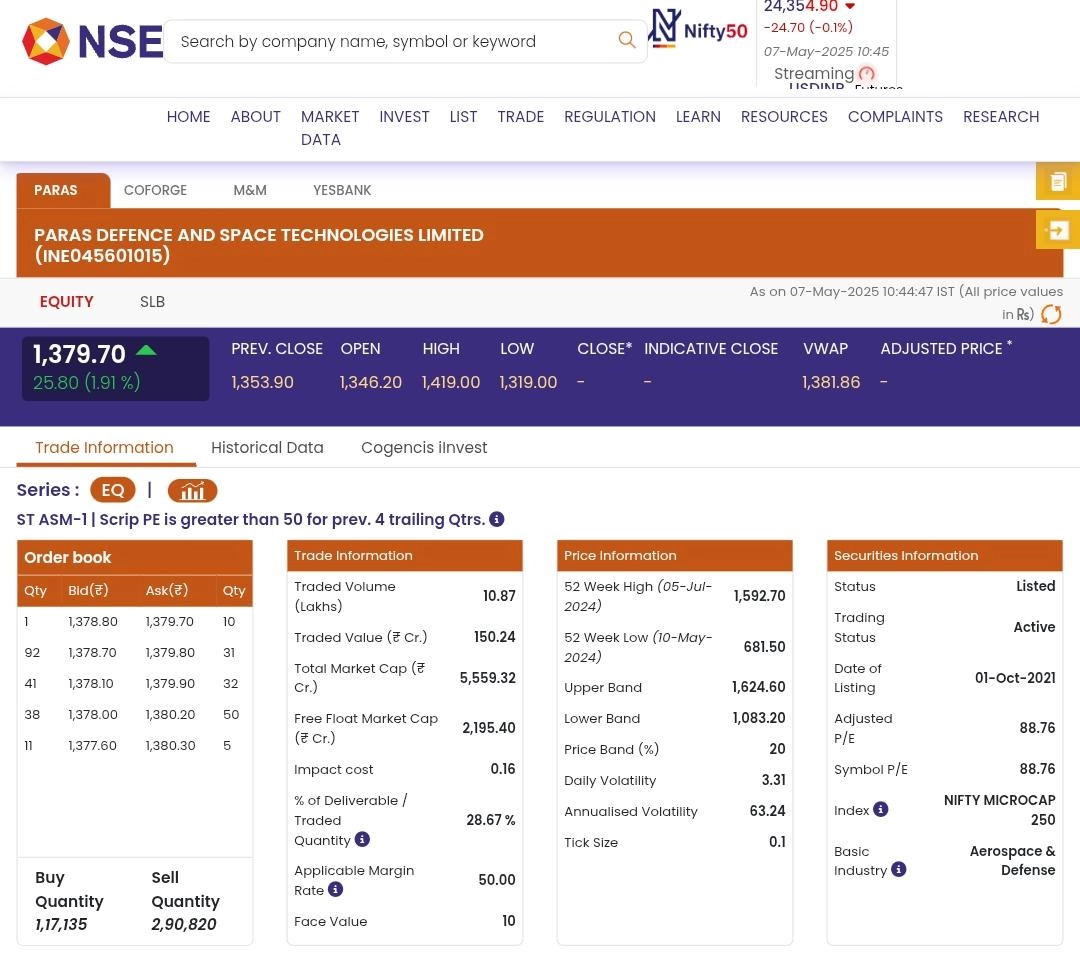
Task: Click the Nifty50 index logo
Action: pos(699,29)
